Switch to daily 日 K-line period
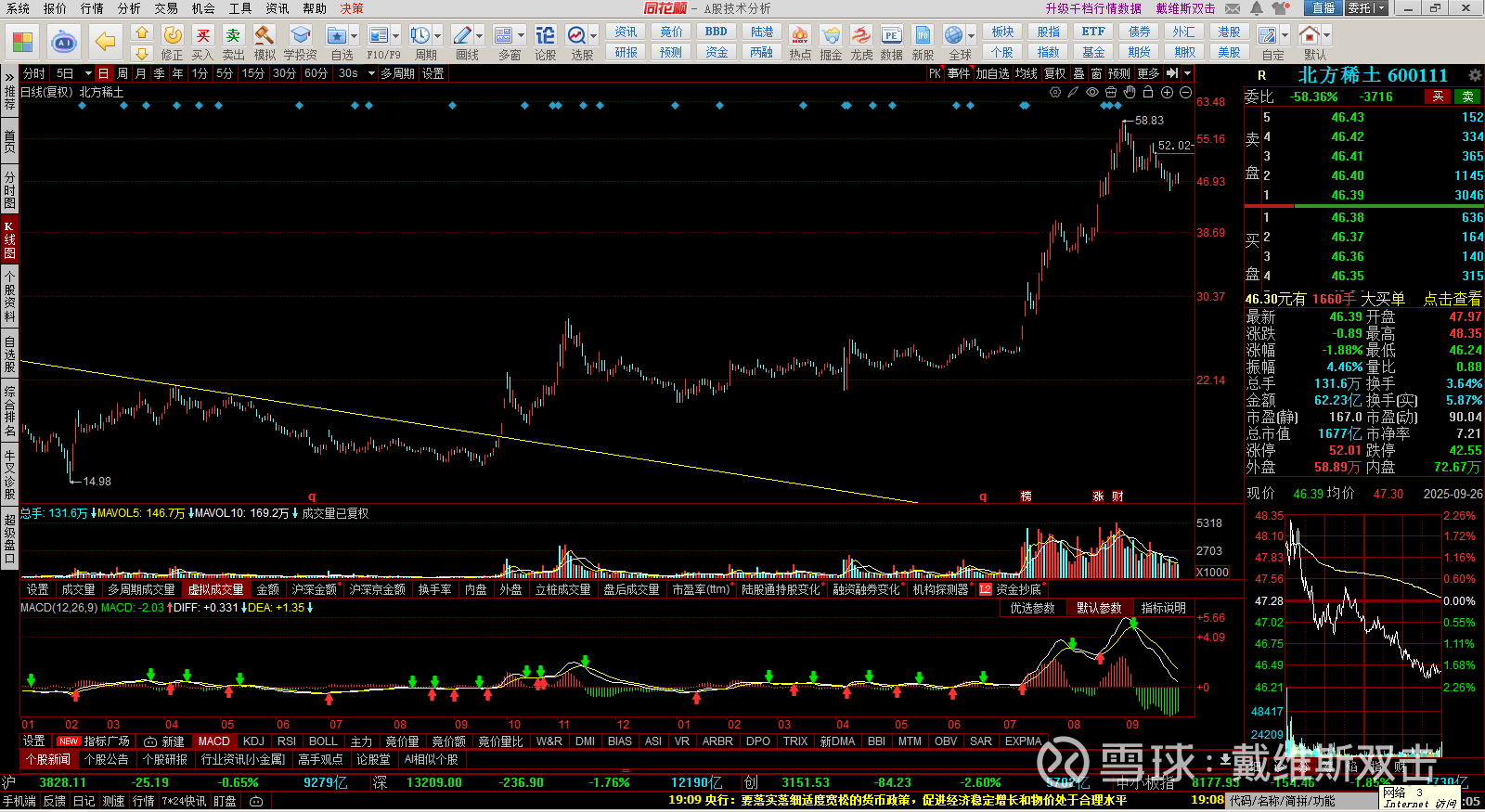 click(103, 73)
